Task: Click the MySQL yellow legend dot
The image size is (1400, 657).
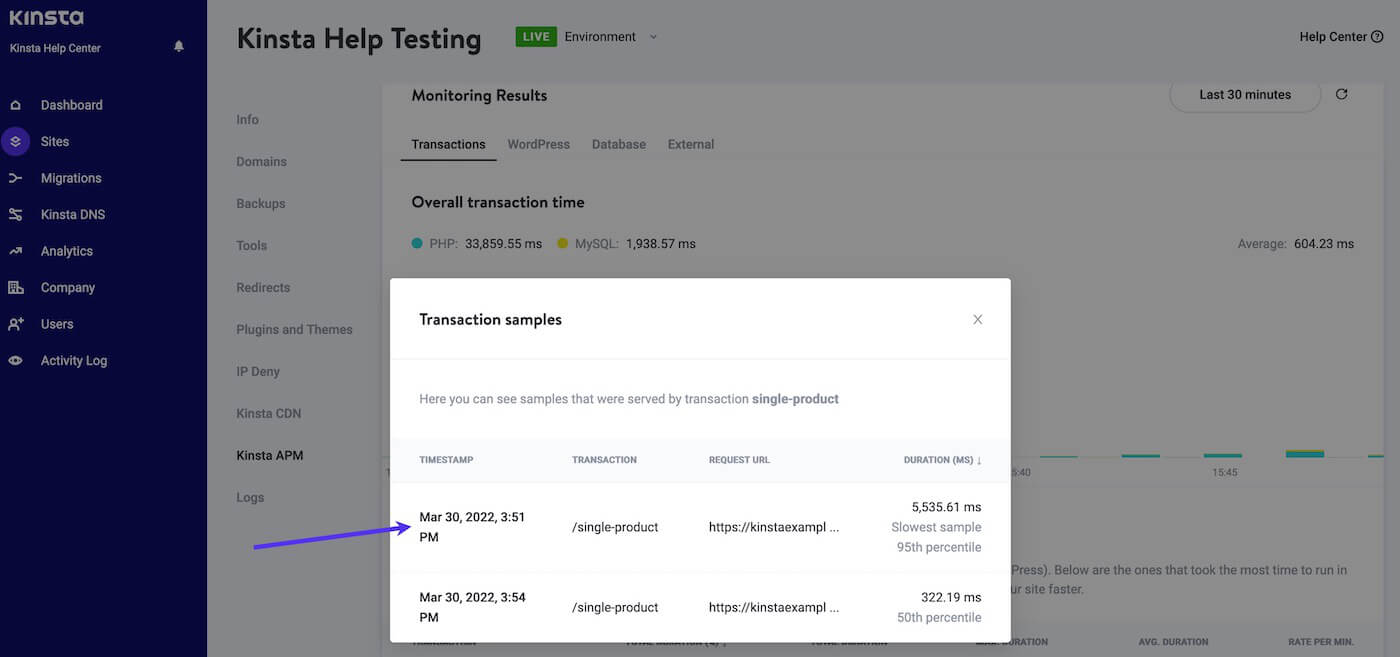Action: (563, 243)
